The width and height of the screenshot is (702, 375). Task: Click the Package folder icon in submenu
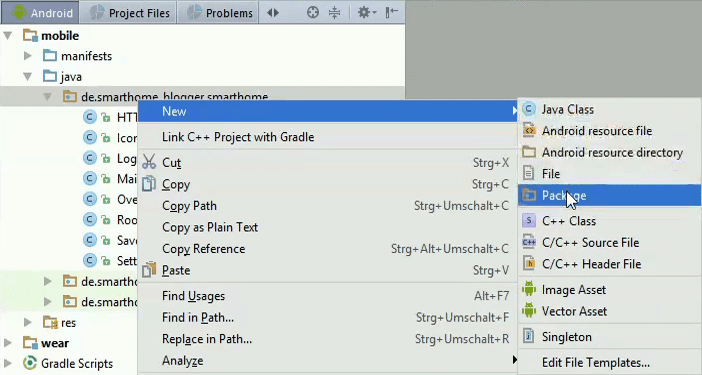(x=529, y=195)
